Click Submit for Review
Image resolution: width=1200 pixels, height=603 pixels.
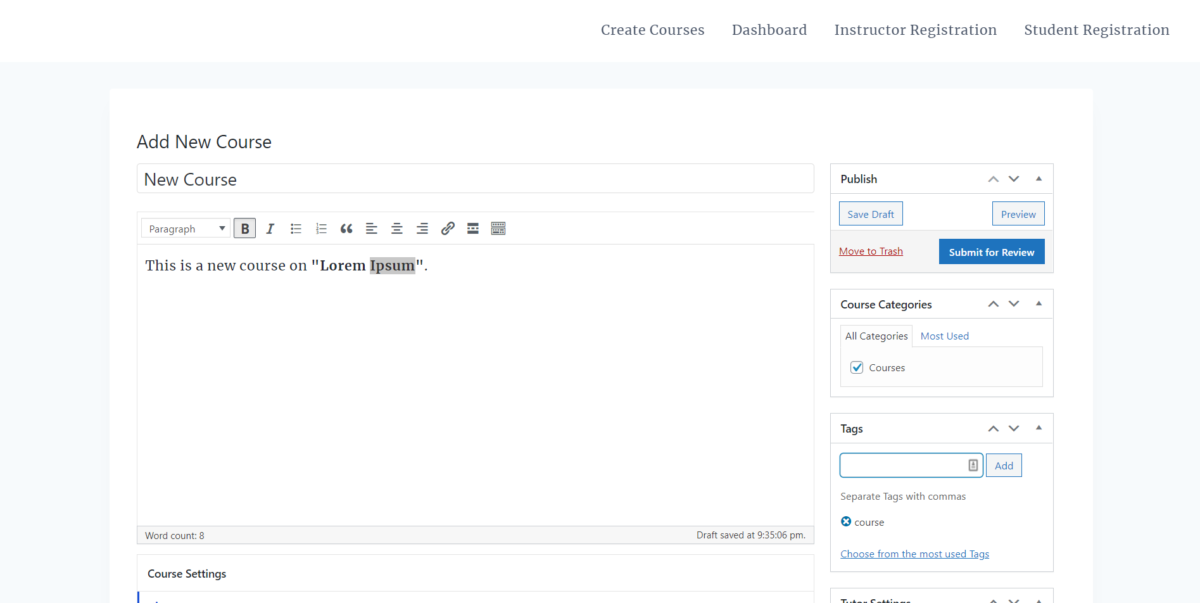click(991, 251)
